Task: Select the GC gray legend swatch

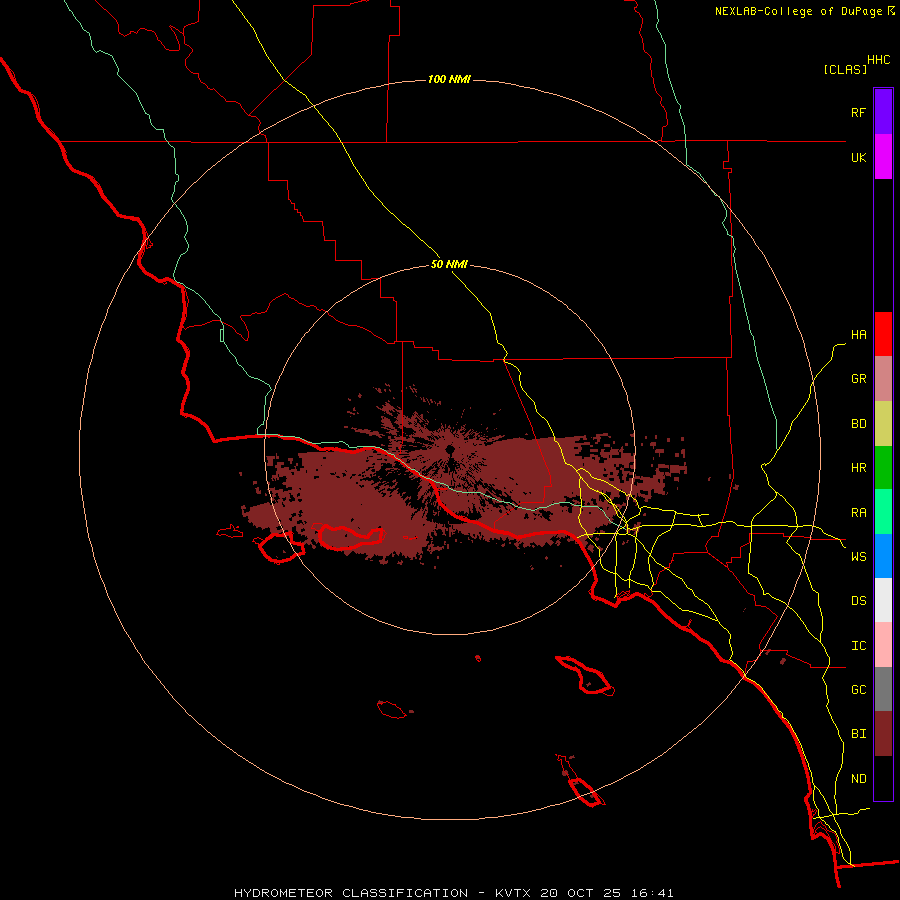Action: pyautogui.click(x=883, y=689)
